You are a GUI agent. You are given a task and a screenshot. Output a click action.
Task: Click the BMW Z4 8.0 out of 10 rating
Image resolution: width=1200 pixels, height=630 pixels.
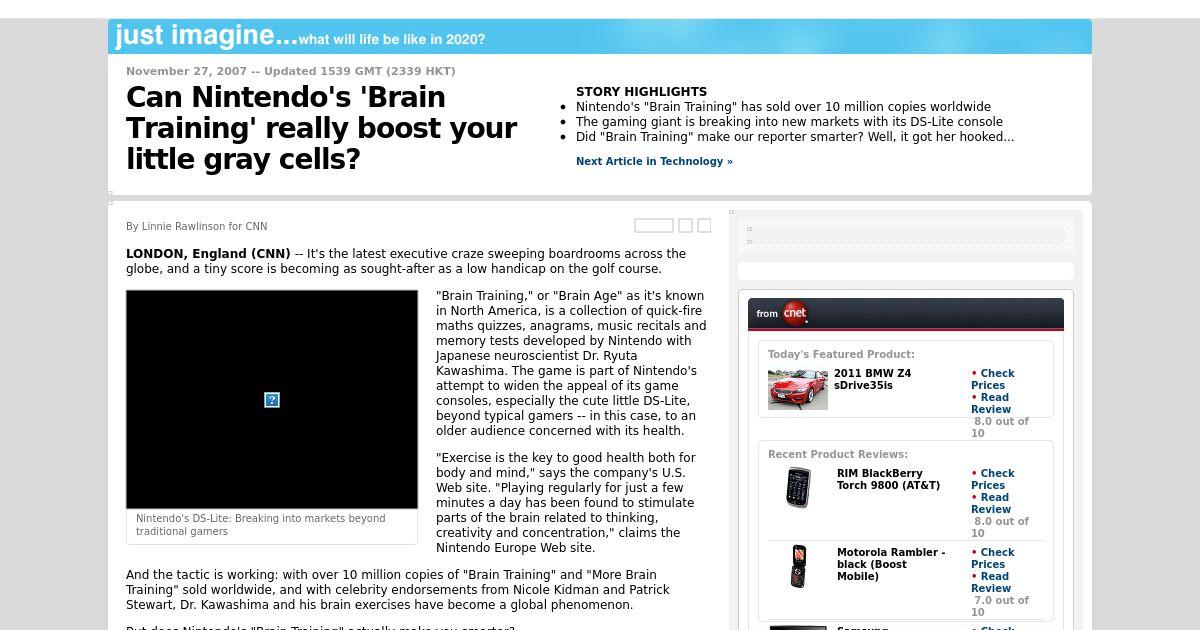1000,427
